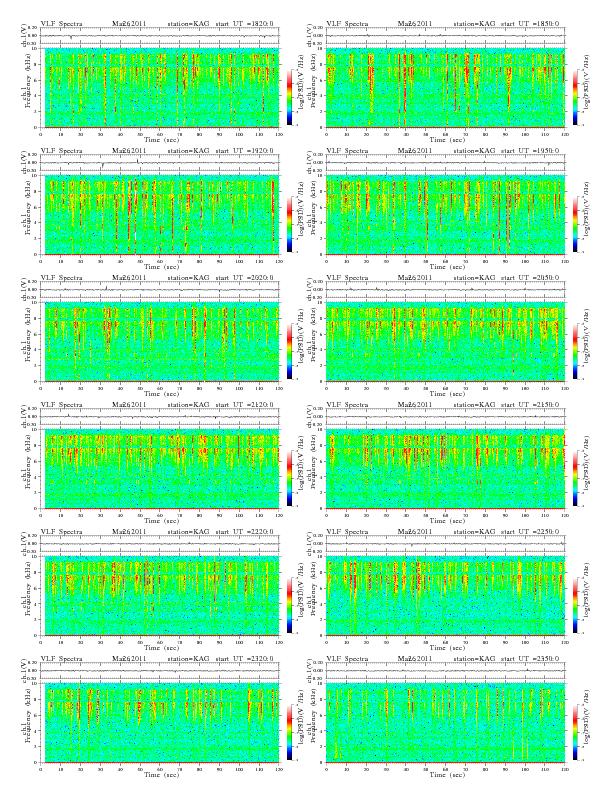This screenshot has width=612, height=792.
Task: Click the spectrogram for start UT 2220:0
Action: coord(160,596)
